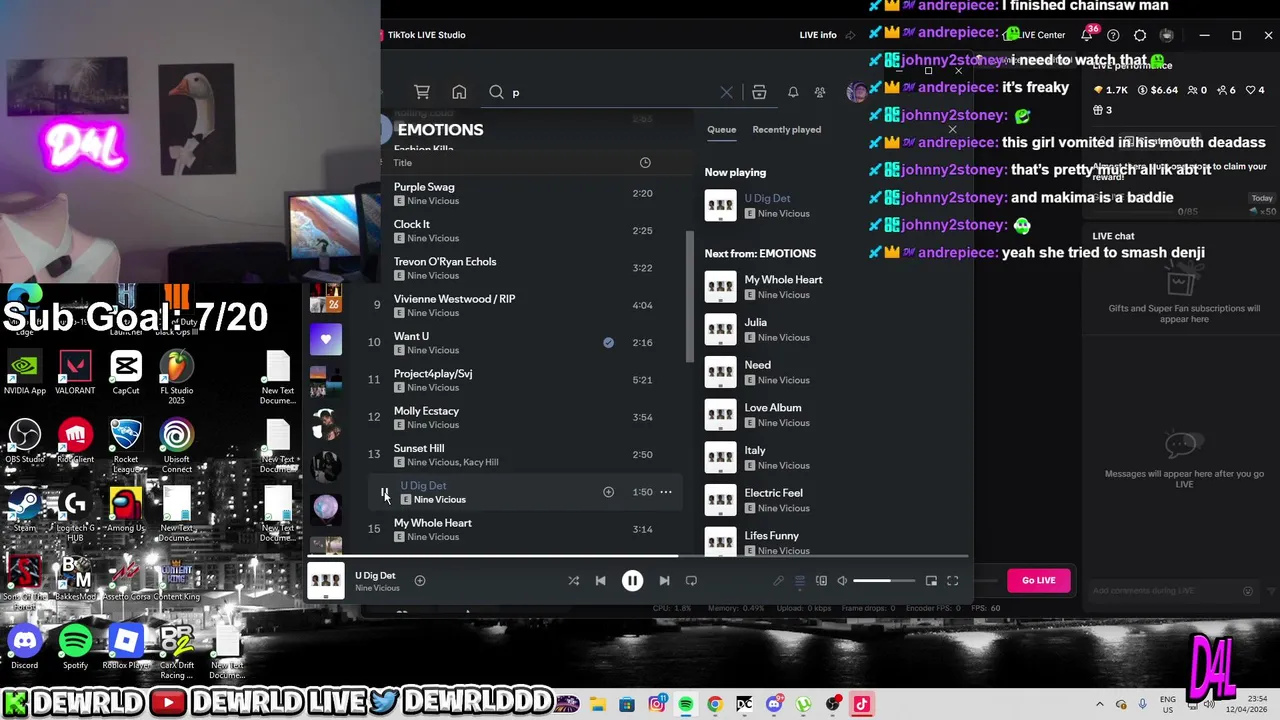The width and height of the screenshot is (1280, 720).
Task: Clear the Spotify search text
Action: (726, 93)
